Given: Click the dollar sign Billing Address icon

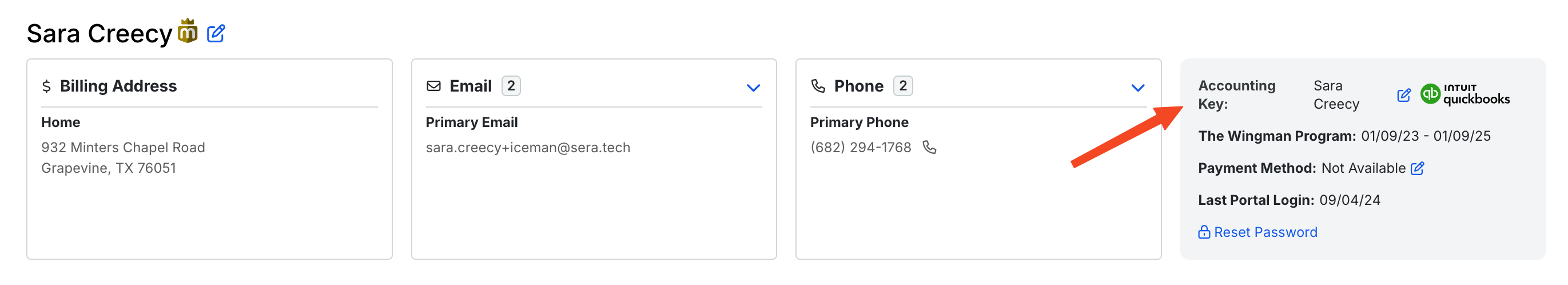Looking at the screenshot, I should 46,86.
